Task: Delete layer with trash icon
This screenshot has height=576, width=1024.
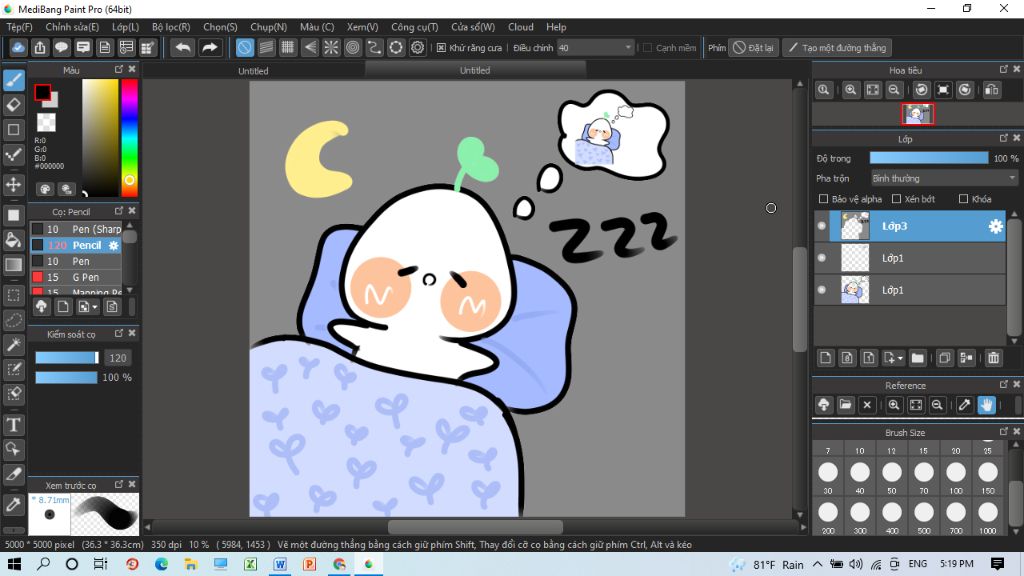Action: [993, 358]
